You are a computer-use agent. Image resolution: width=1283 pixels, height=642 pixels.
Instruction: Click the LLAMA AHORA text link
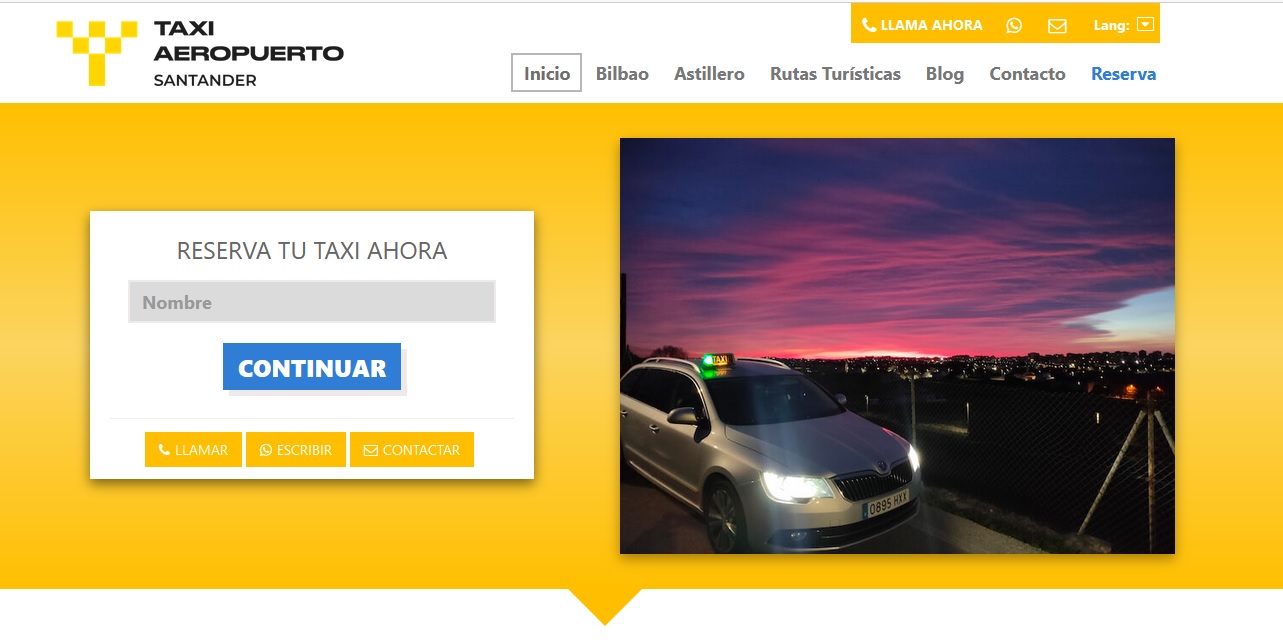click(931, 25)
